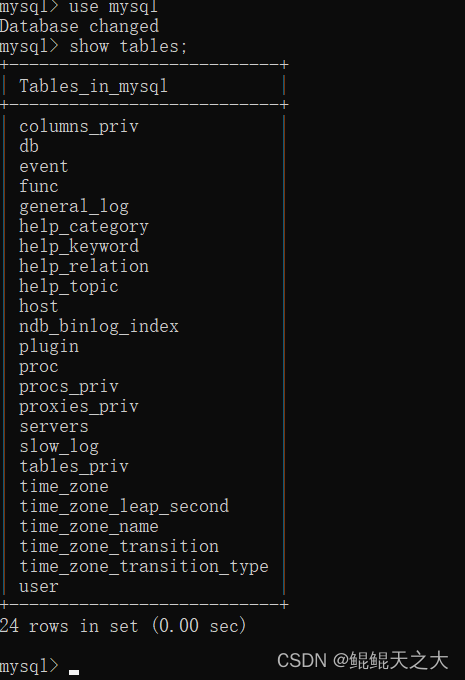This screenshot has height=680, width=465.
Task: Click the general_log entry
Action: (74, 207)
